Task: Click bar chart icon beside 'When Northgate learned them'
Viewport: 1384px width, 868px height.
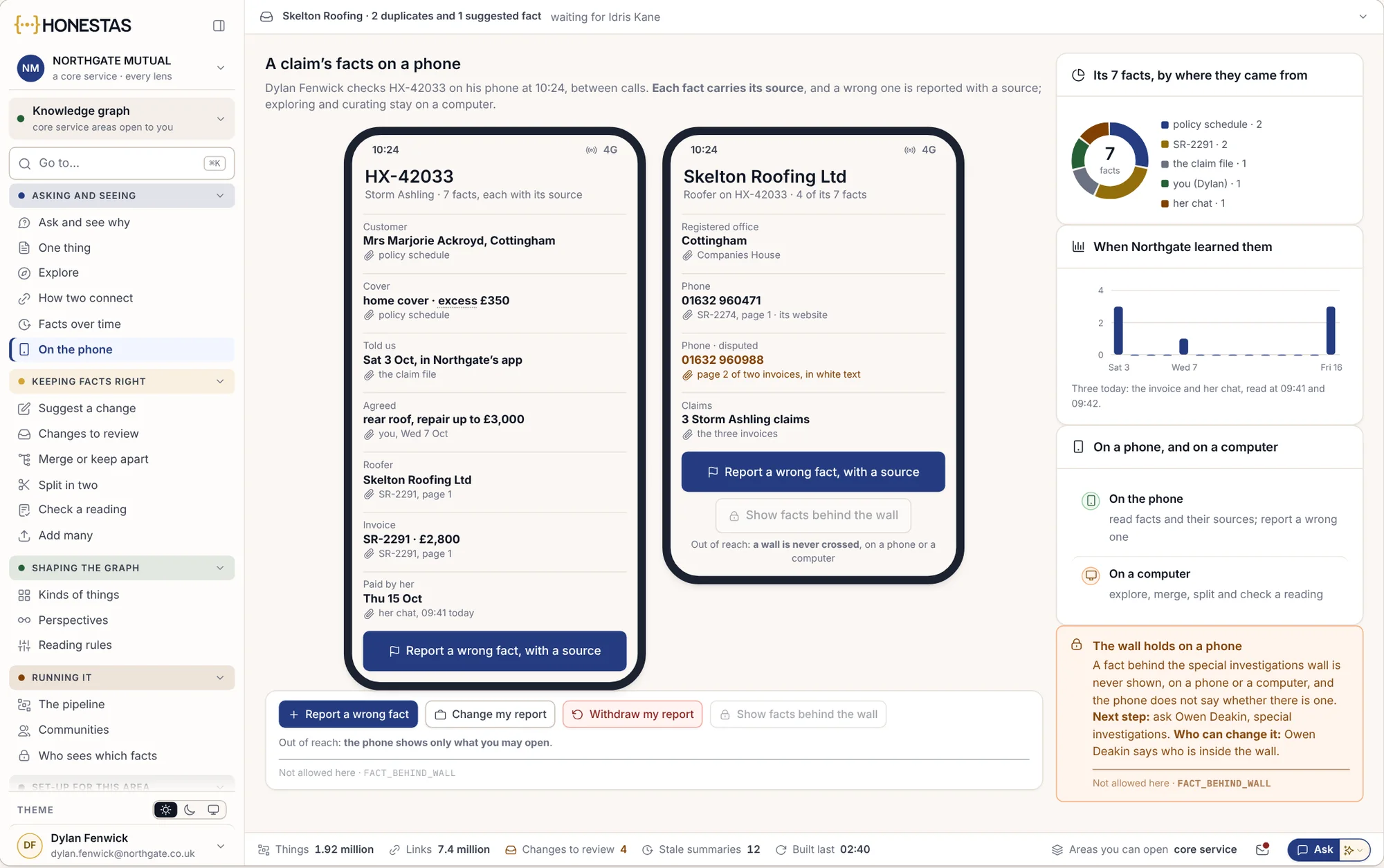Action: 1078,247
